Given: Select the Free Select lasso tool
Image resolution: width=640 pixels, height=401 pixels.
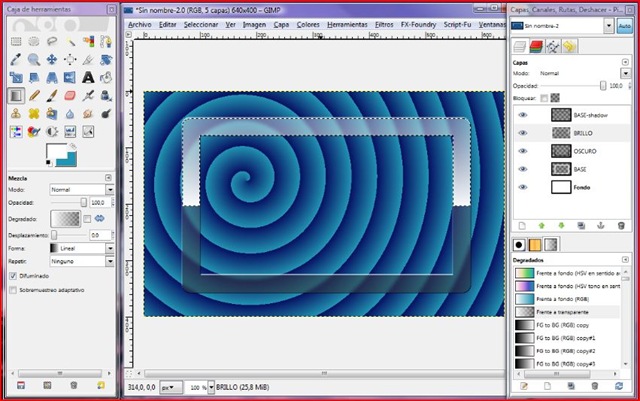Looking at the screenshot, I should point(52,41).
